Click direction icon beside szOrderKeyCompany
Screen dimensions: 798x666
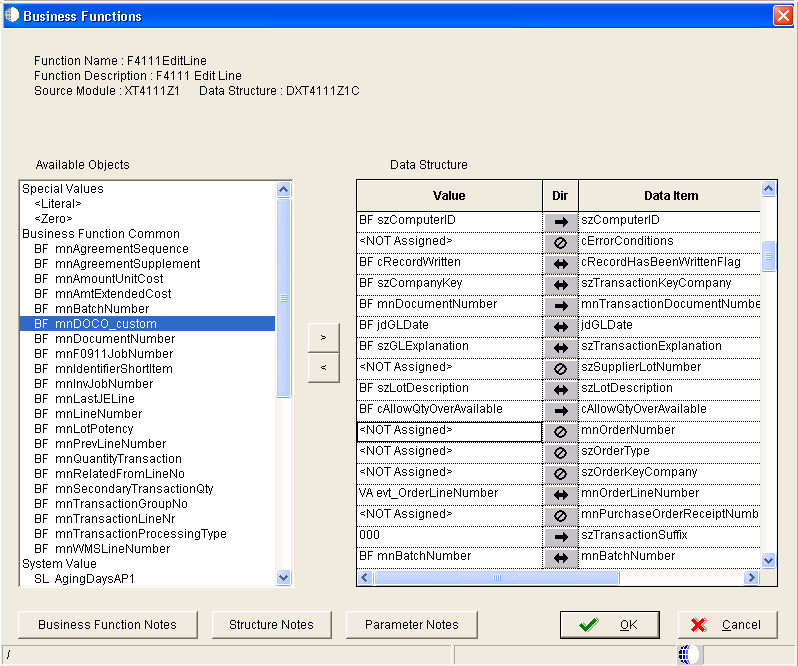pyautogui.click(x=560, y=474)
